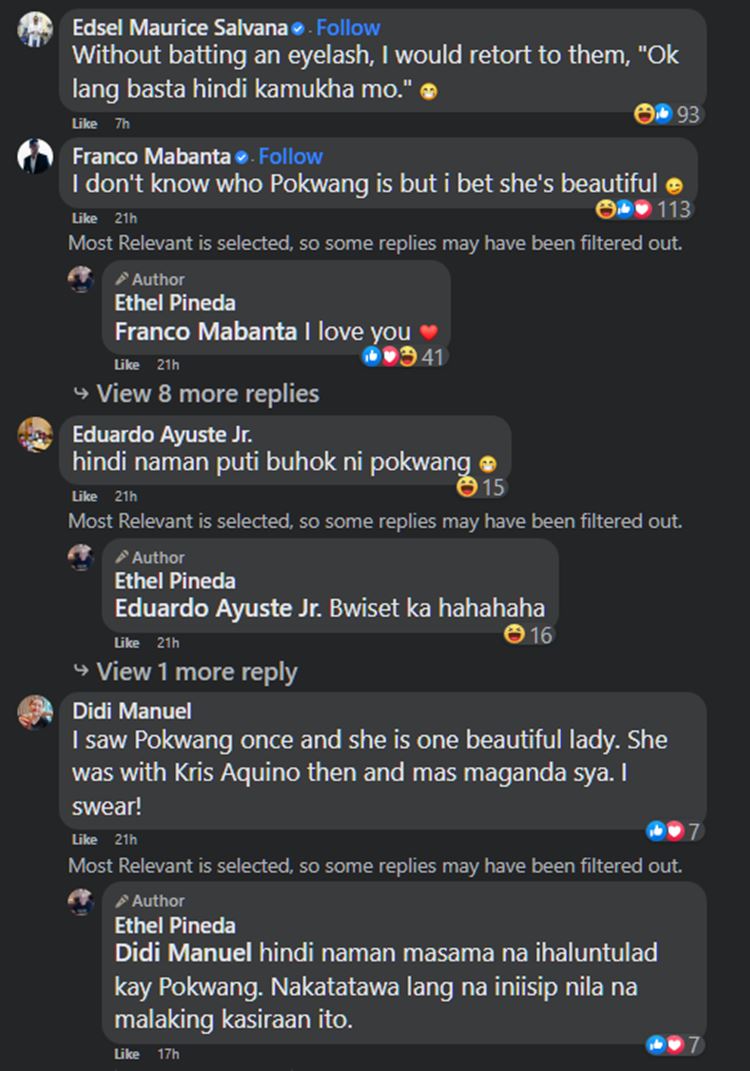Follow Franco Mabanta
The image size is (750, 1071).
click(290, 156)
